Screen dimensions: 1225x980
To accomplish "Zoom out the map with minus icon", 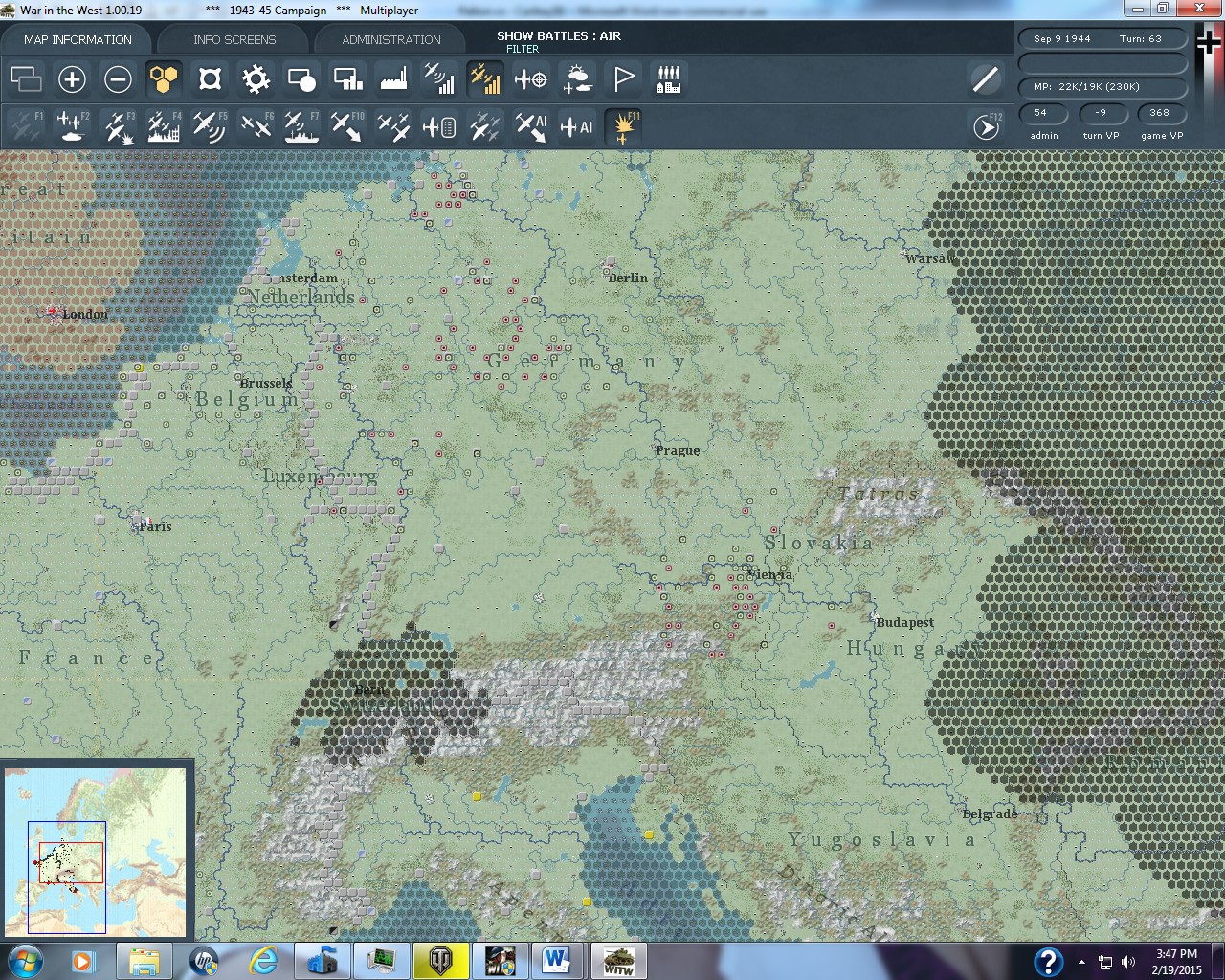I will (118, 78).
